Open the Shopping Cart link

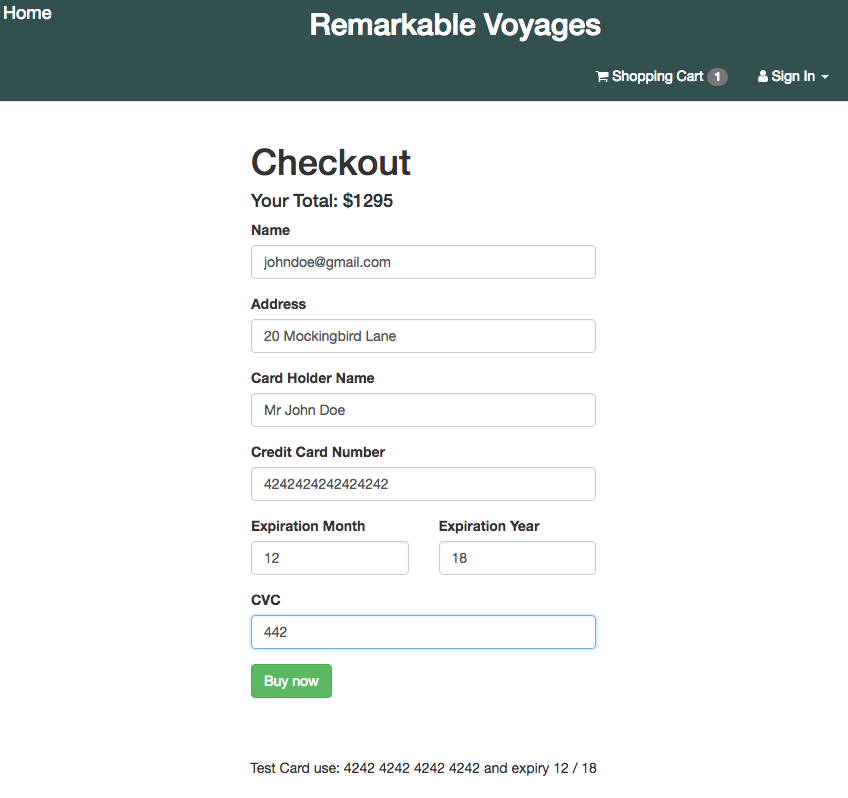pos(661,77)
